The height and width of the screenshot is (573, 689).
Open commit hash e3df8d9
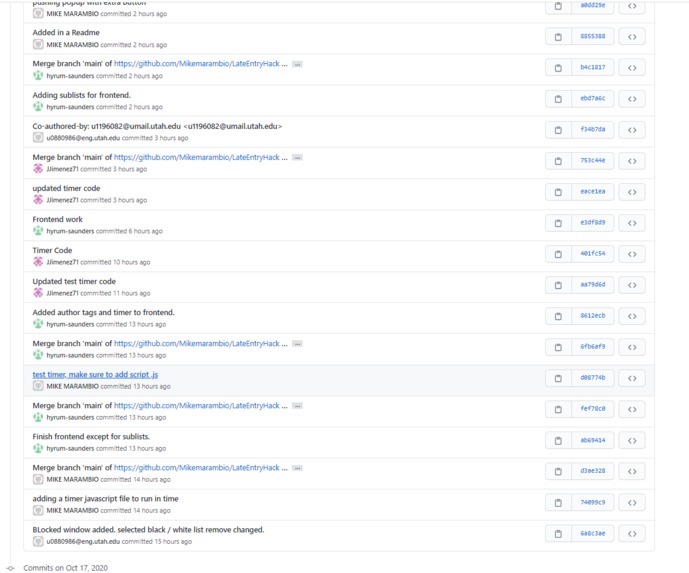[592, 223]
